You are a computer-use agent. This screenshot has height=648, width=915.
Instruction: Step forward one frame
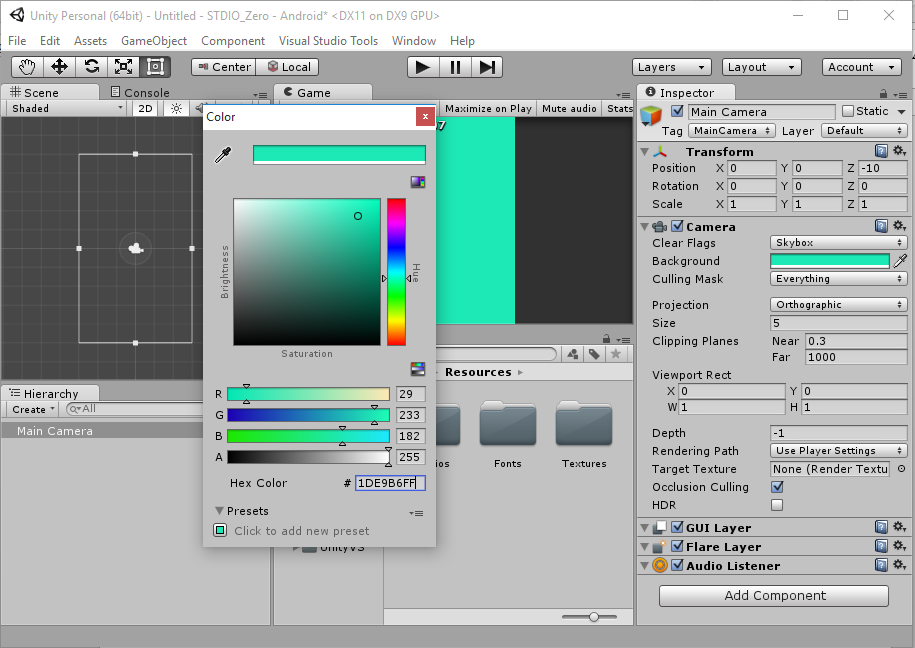click(487, 67)
